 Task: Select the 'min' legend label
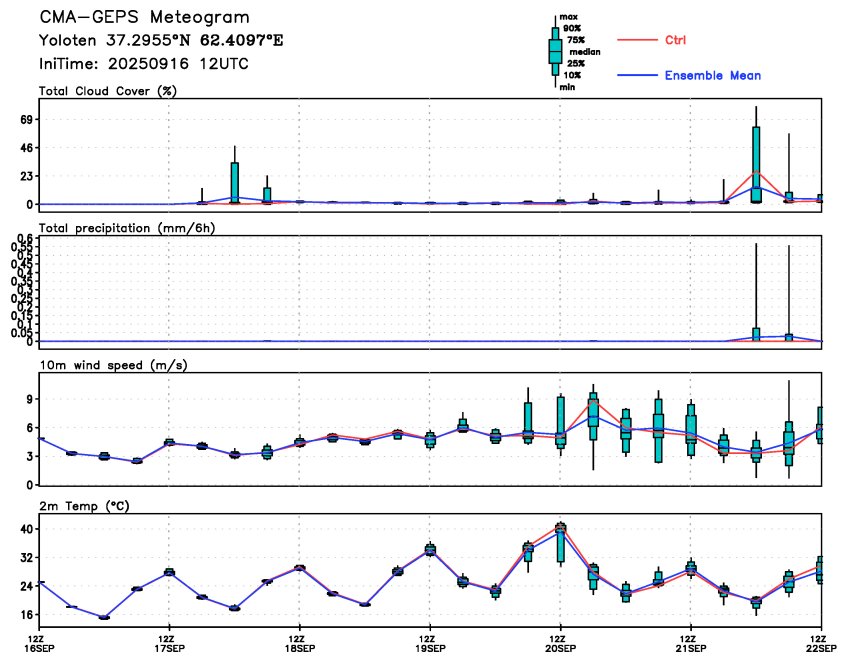pos(567,87)
